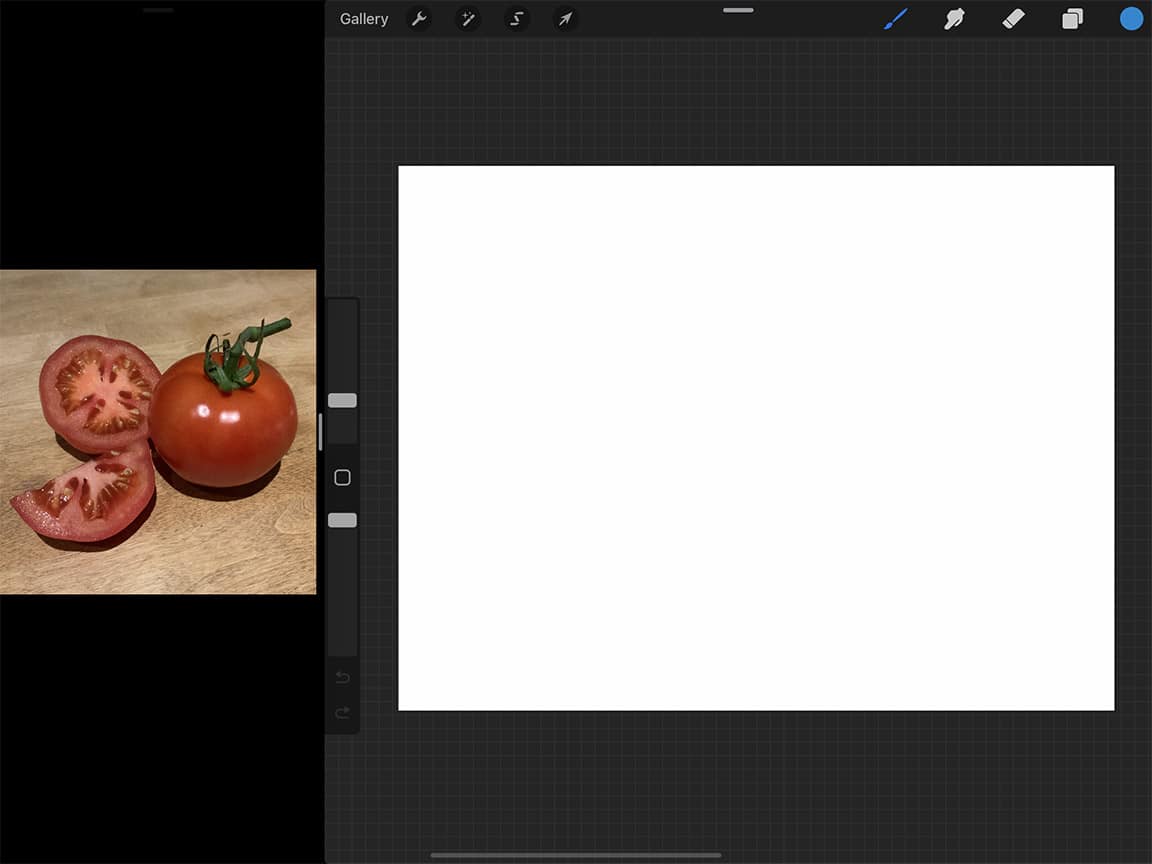Tap the blank white canvas
The width and height of the screenshot is (1152, 864).
click(x=756, y=437)
